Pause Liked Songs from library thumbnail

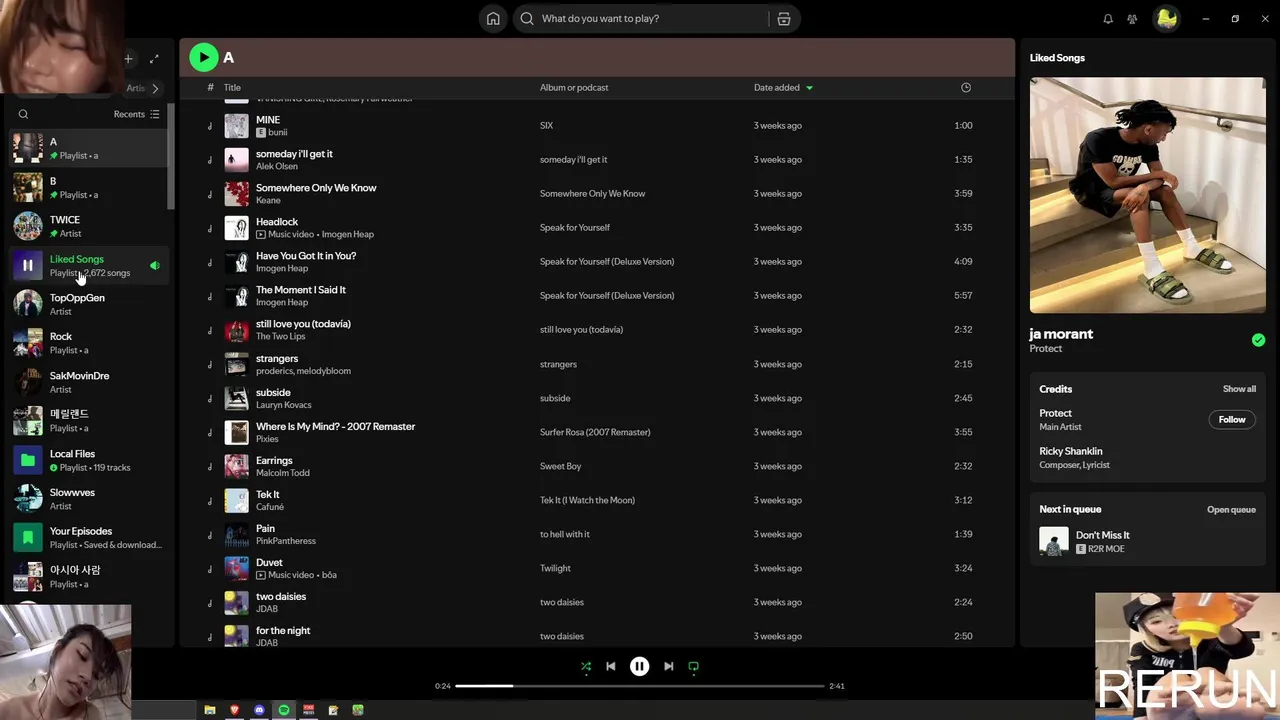click(28, 265)
